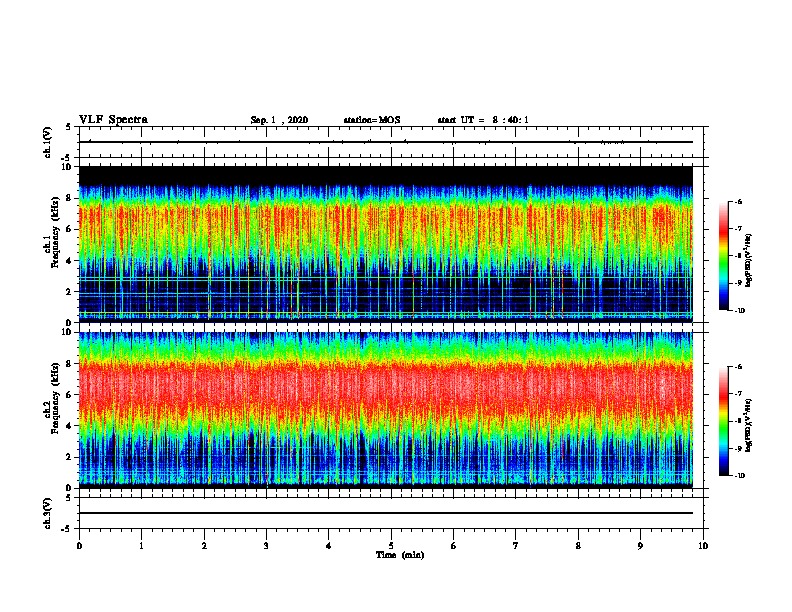Click the "Time (min)" x-axis label
792x612 pixels.
pyautogui.click(x=400, y=555)
